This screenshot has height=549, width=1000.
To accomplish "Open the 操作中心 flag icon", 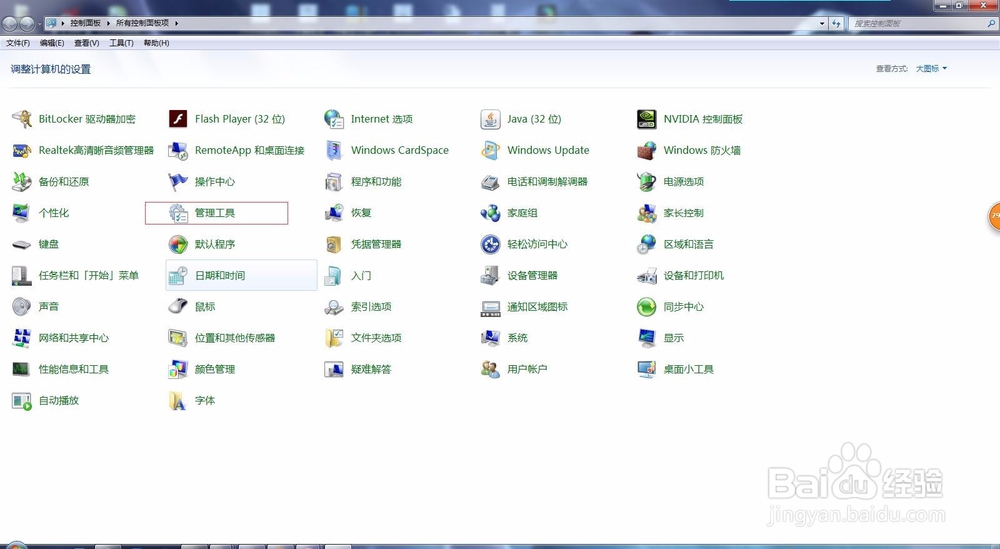I will click(178, 182).
